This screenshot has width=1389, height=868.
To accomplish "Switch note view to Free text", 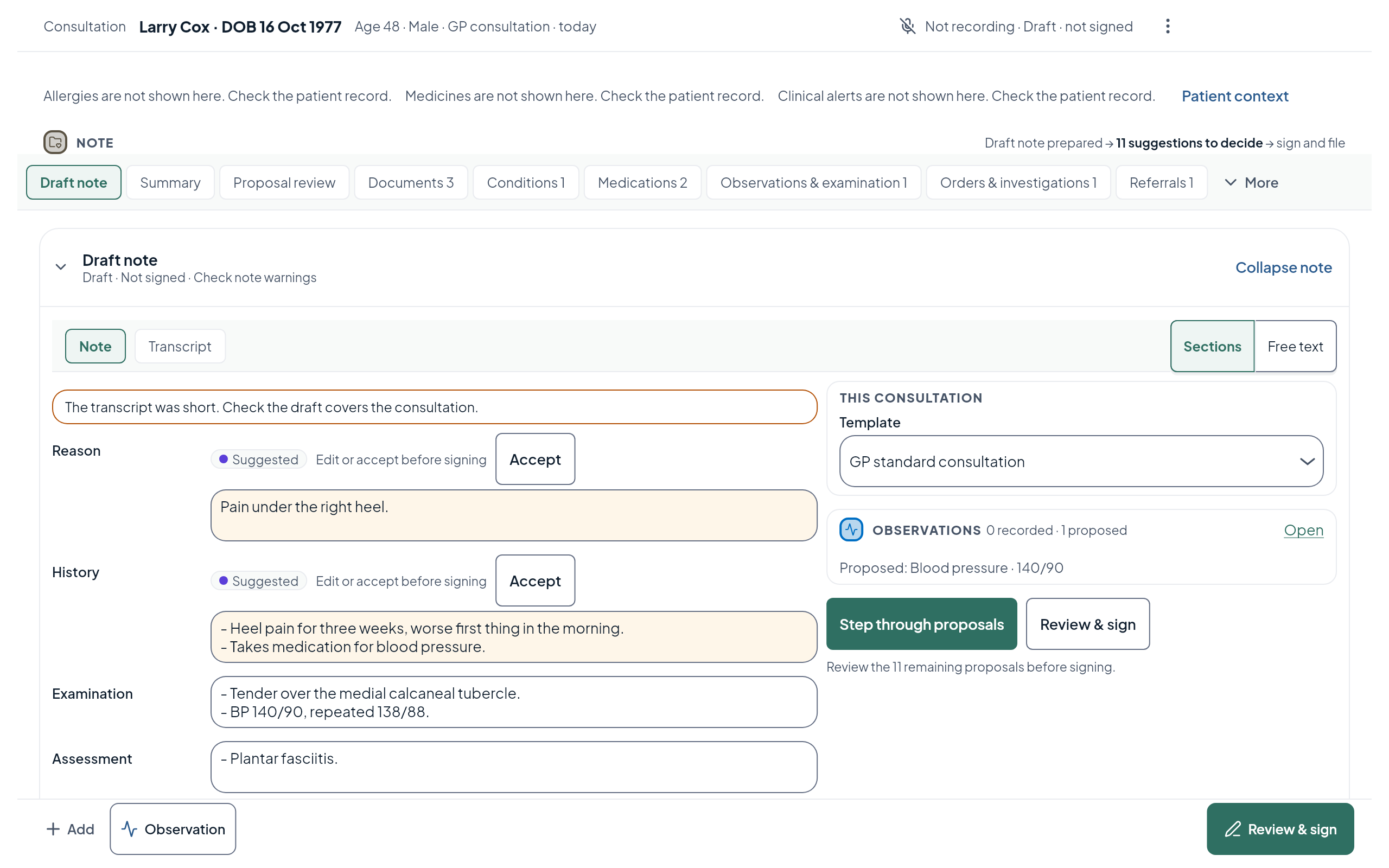I will tap(1296, 346).
